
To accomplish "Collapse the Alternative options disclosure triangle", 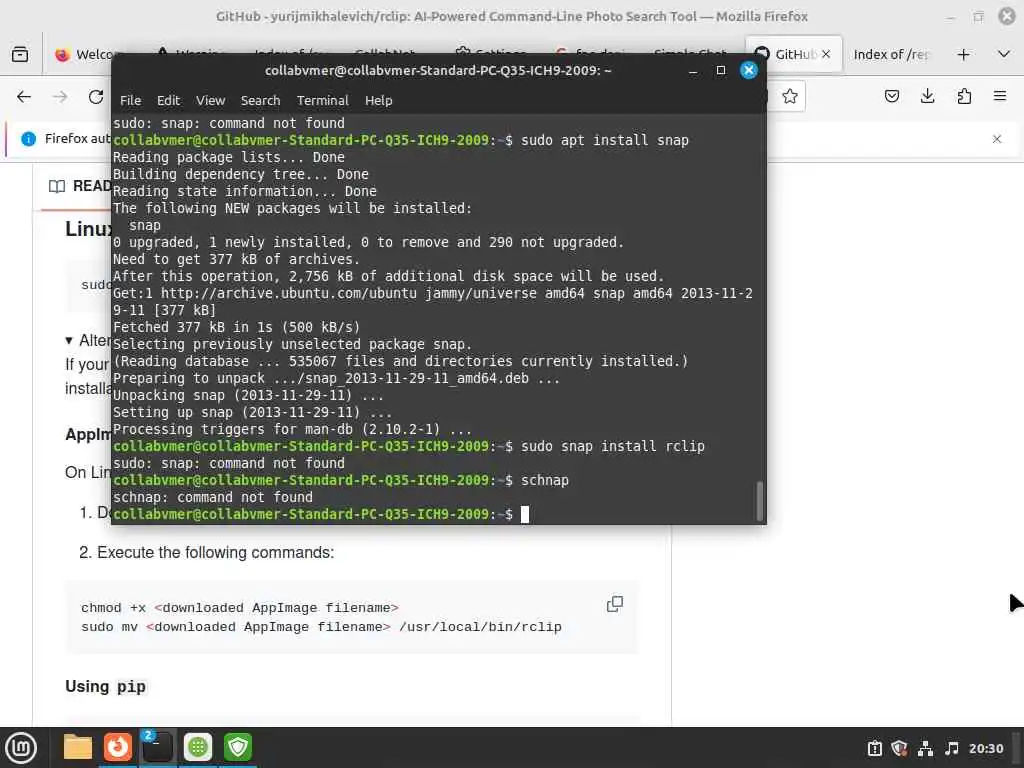I will coord(69,340).
